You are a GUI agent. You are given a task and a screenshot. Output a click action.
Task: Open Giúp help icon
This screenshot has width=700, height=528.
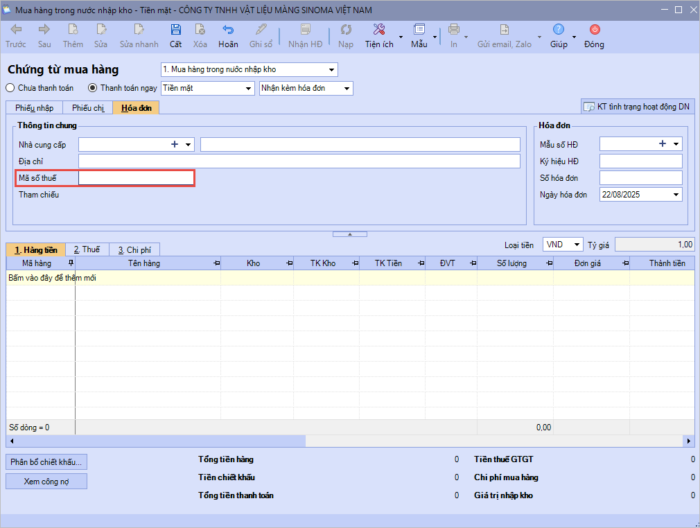(x=558, y=31)
